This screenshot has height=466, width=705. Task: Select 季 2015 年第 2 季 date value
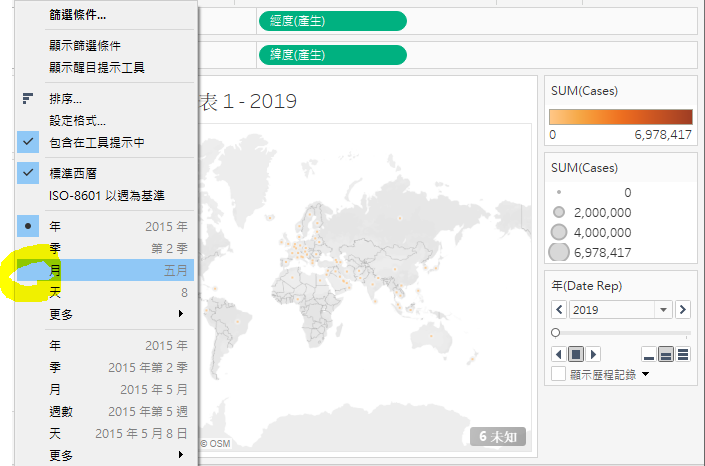pyautogui.click(x=106, y=367)
